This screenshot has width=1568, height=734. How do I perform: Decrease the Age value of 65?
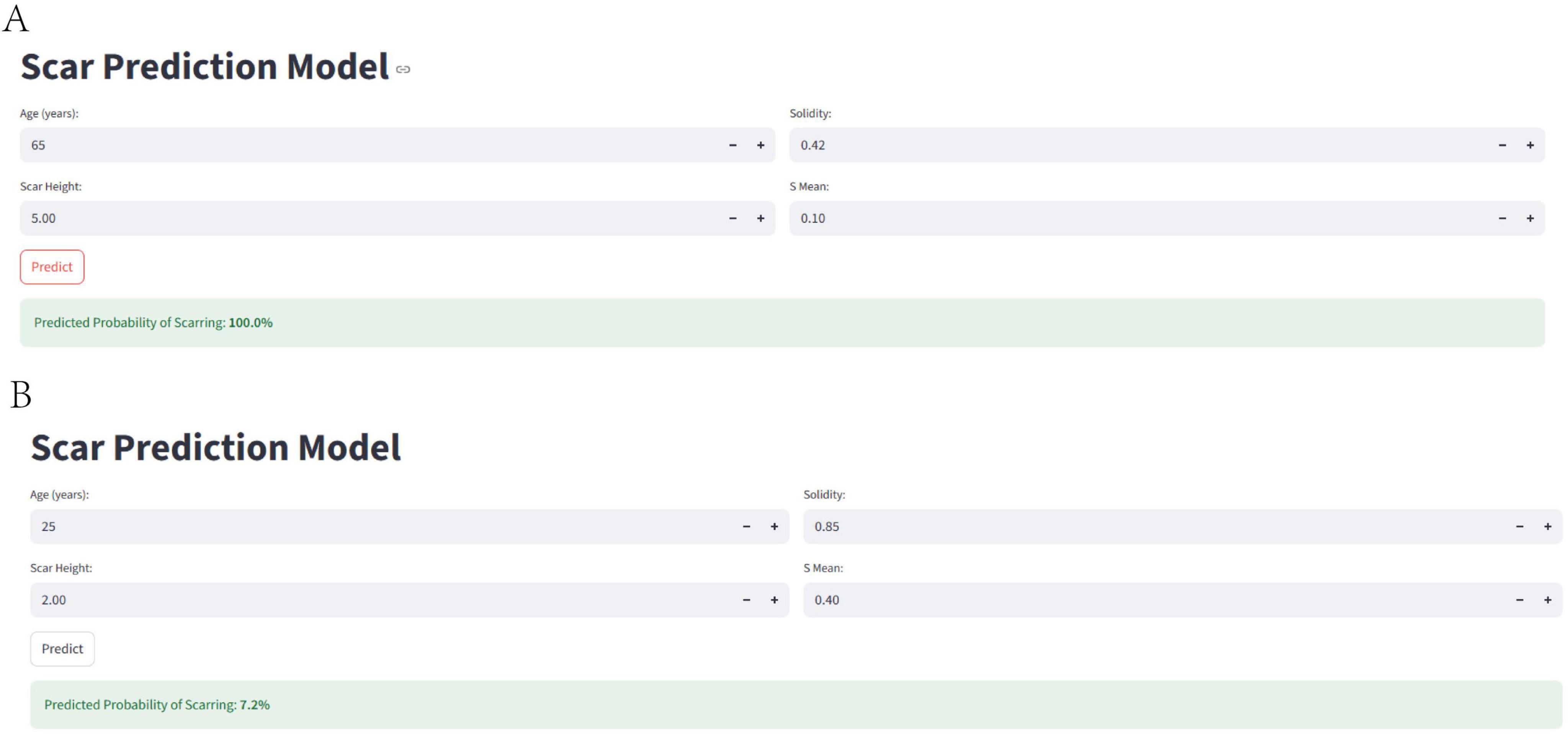[733, 145]
